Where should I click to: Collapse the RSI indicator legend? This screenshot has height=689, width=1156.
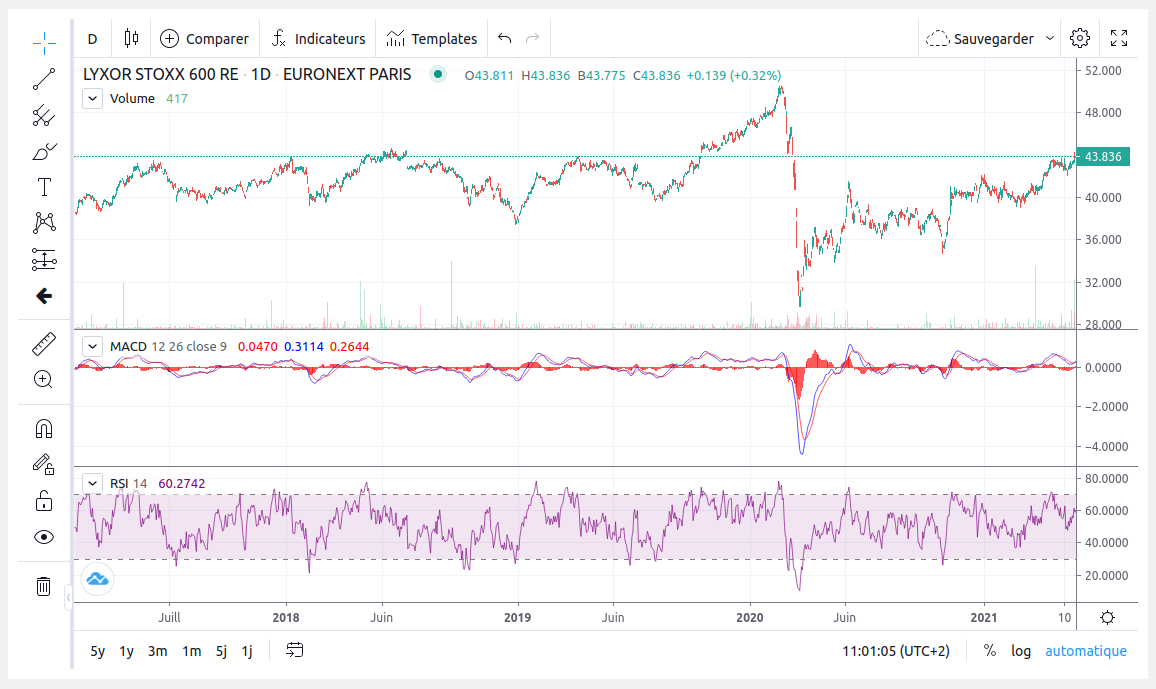(92, 483)
